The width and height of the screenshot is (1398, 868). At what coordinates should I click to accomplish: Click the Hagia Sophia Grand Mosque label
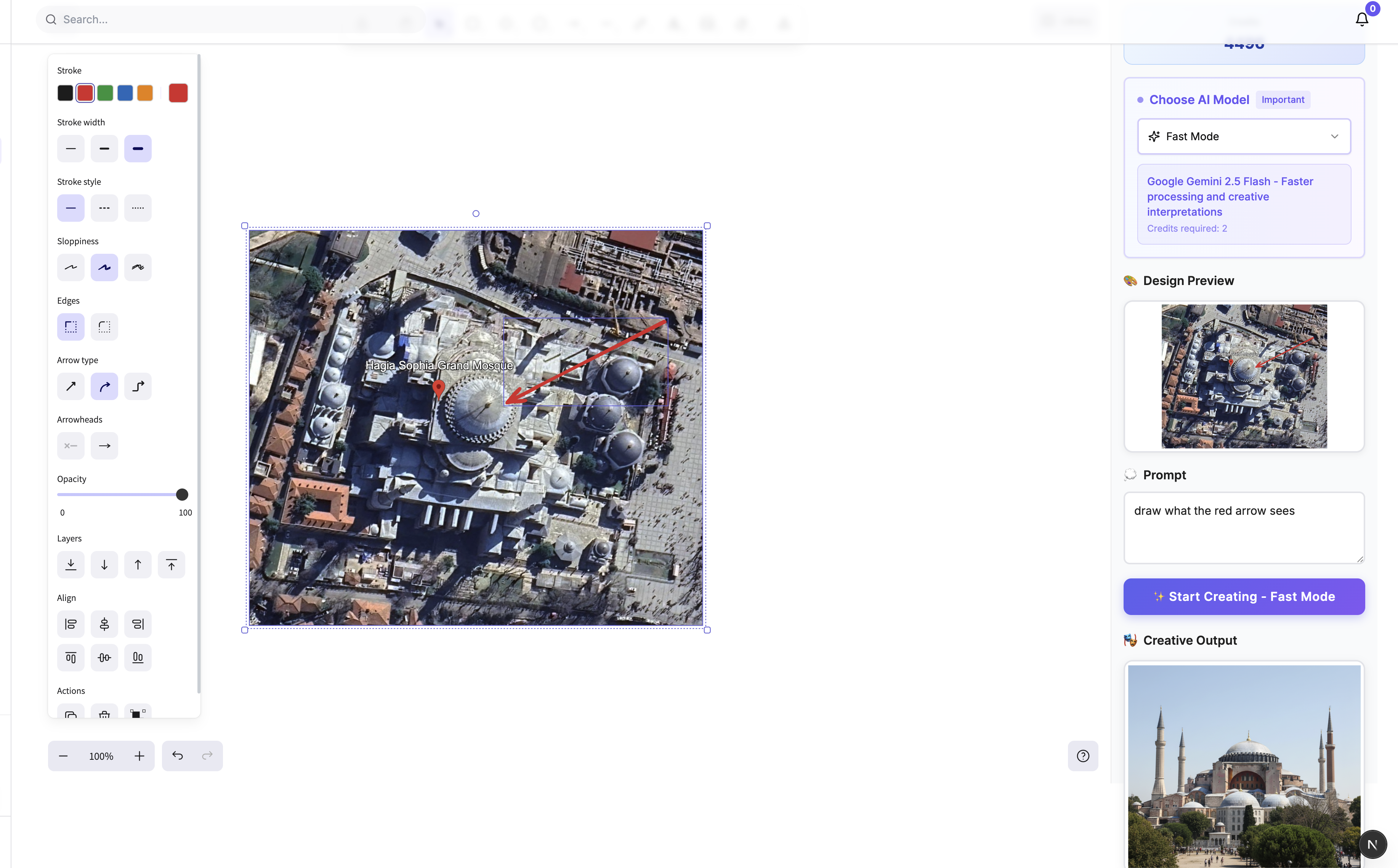pos(439,366)
